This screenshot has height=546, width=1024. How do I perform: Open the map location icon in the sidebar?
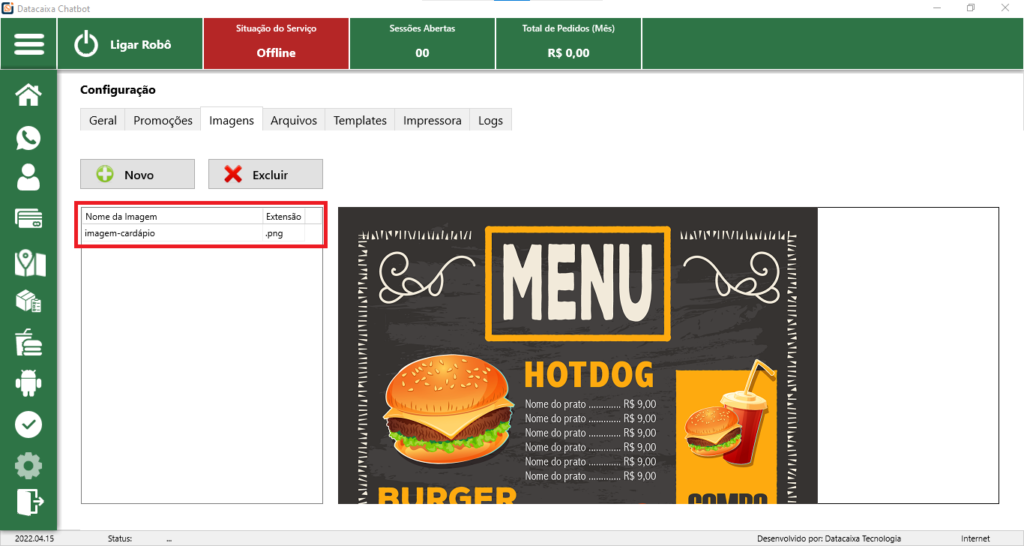click(x=29, y=261)
